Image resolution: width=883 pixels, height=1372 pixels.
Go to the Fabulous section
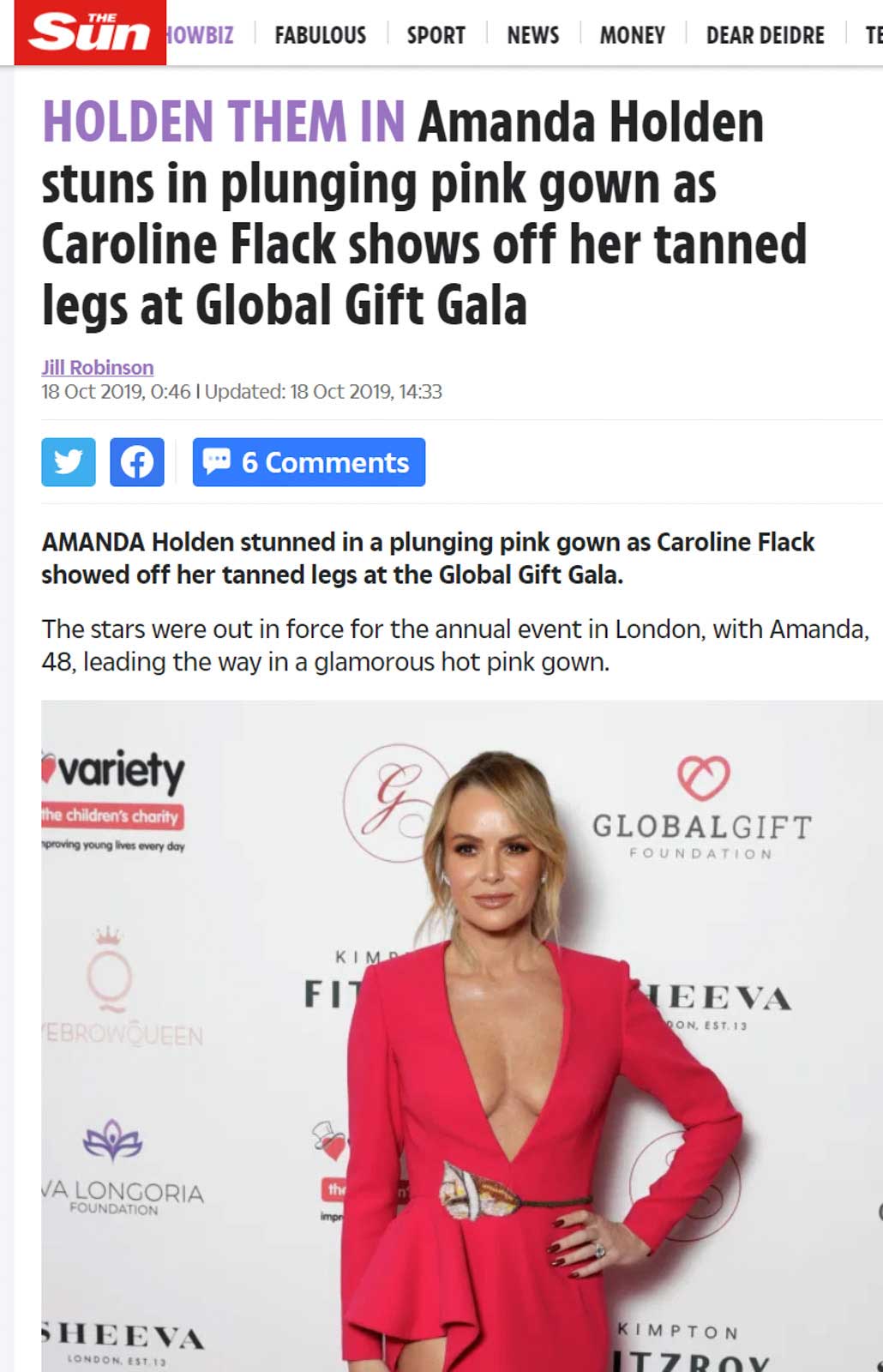[x=320, y=35]
